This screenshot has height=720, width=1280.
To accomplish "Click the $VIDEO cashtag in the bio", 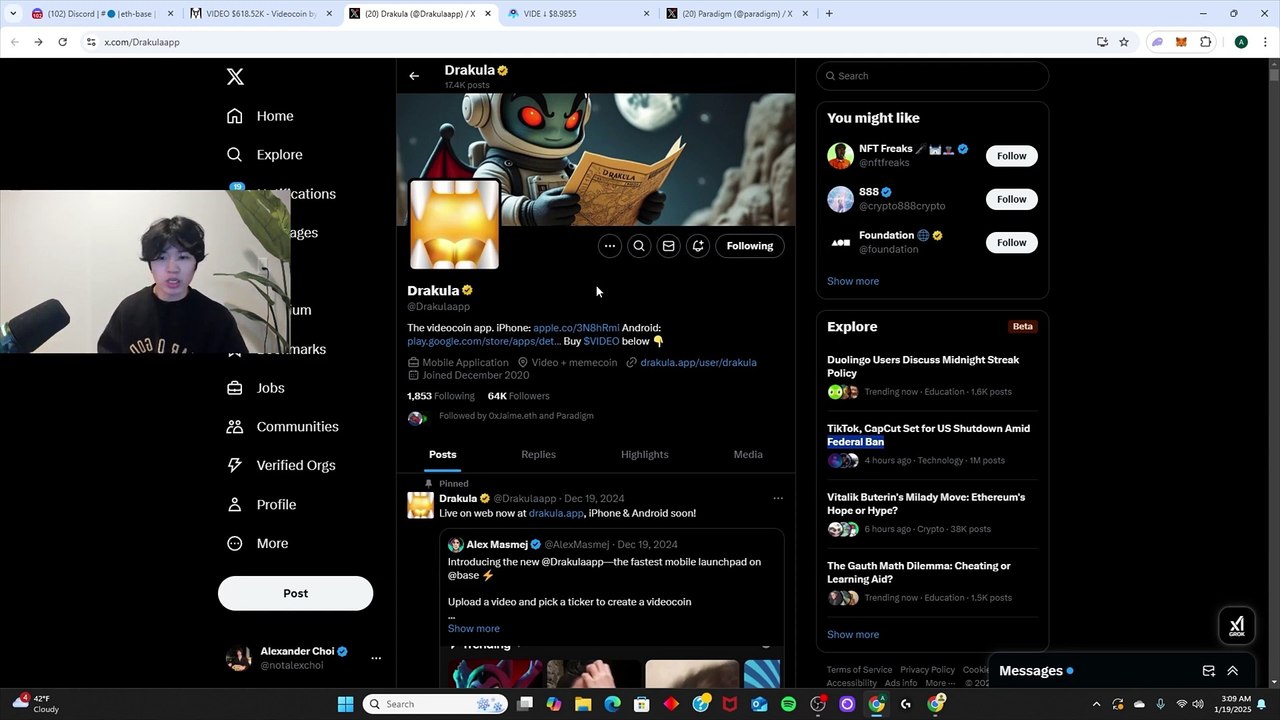I will 601,342.
